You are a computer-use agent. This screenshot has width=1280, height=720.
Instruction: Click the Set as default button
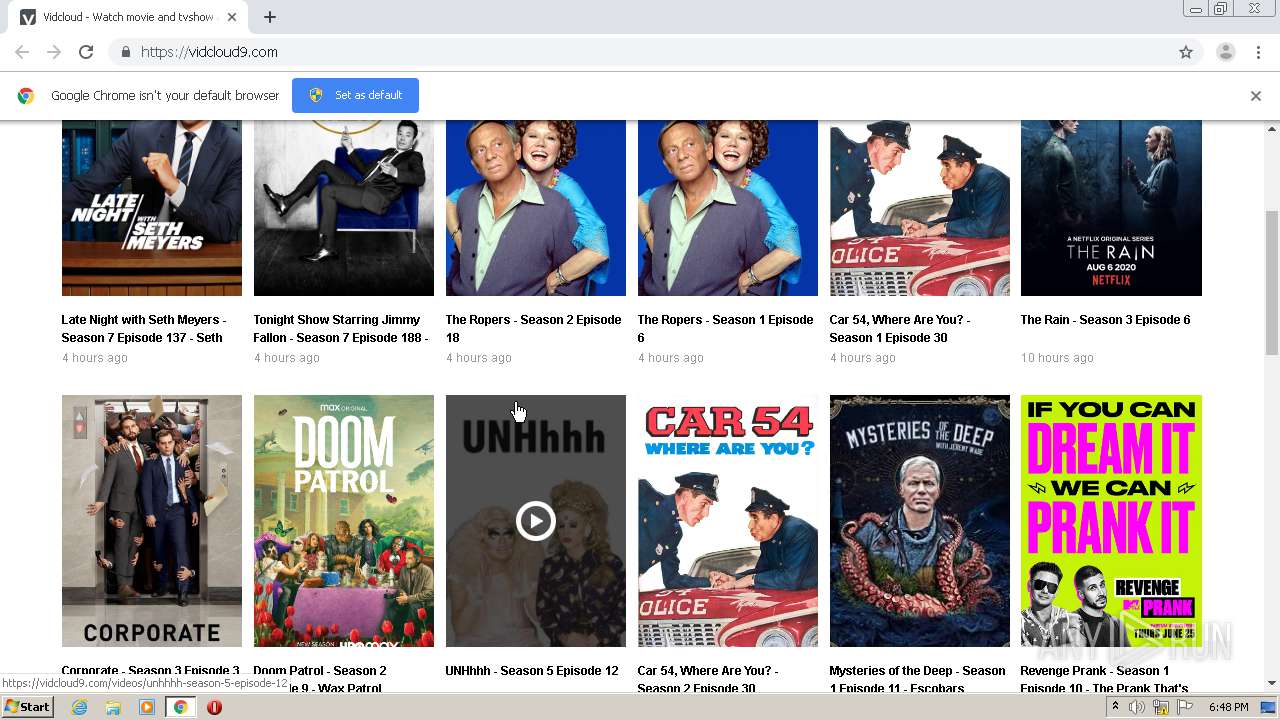(355, 95)
